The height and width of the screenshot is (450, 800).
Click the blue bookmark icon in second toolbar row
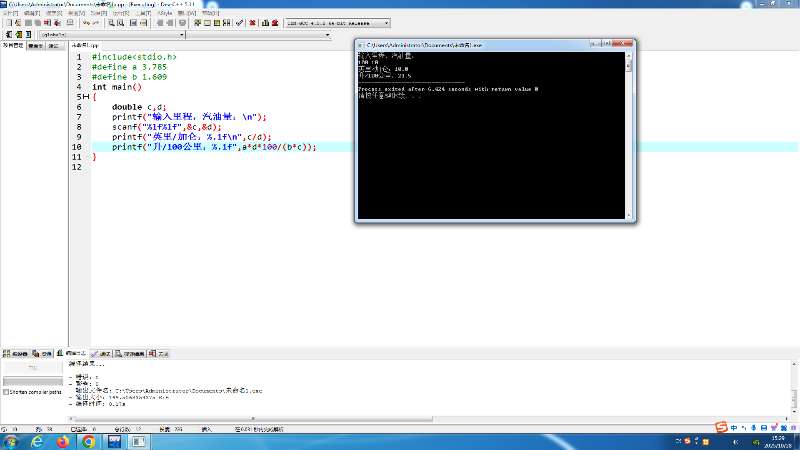tap(28, 34)
